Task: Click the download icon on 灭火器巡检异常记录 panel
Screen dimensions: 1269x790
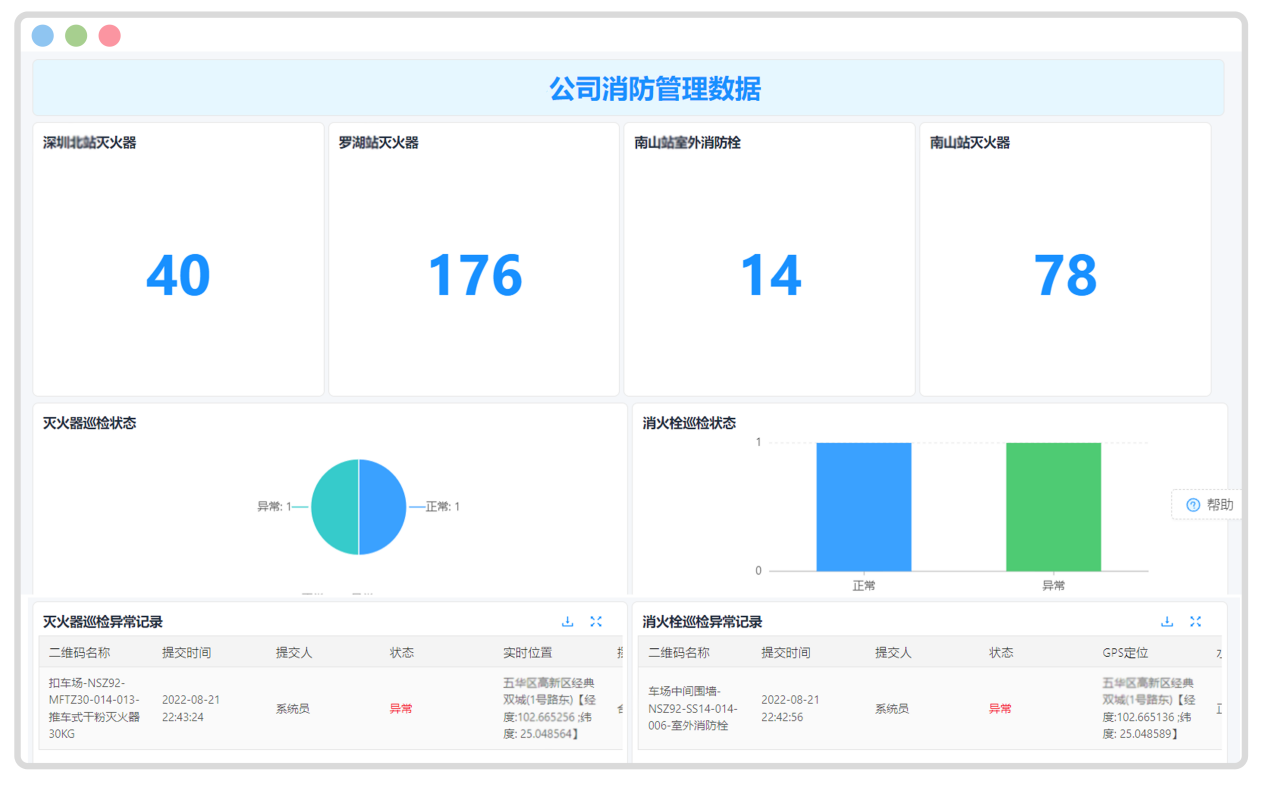Action: [x=568, y=621]
